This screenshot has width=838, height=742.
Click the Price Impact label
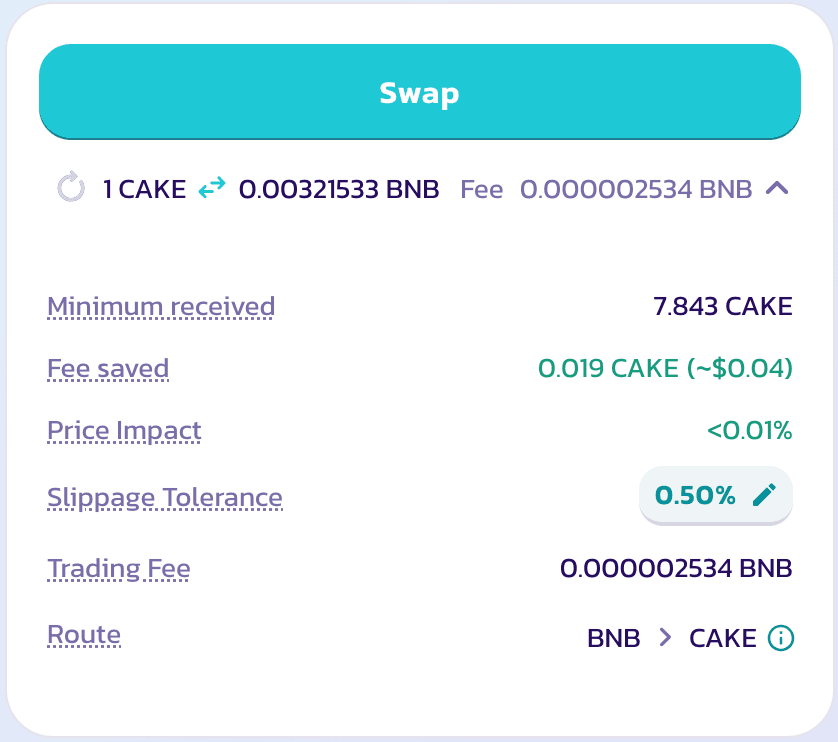pyautogui.click(x=124, y=431)
